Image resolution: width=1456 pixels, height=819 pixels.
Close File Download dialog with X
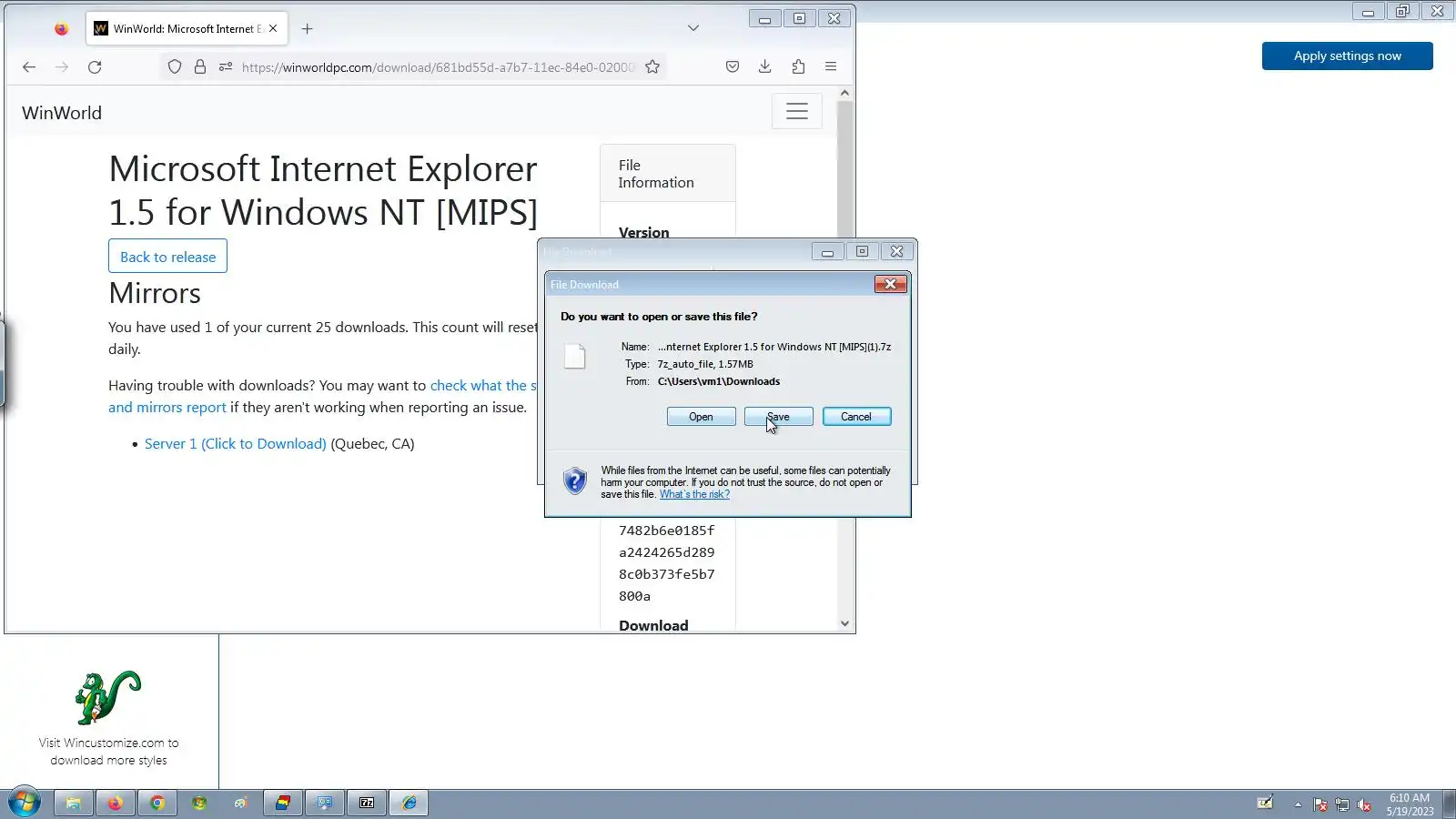(890, 284)
